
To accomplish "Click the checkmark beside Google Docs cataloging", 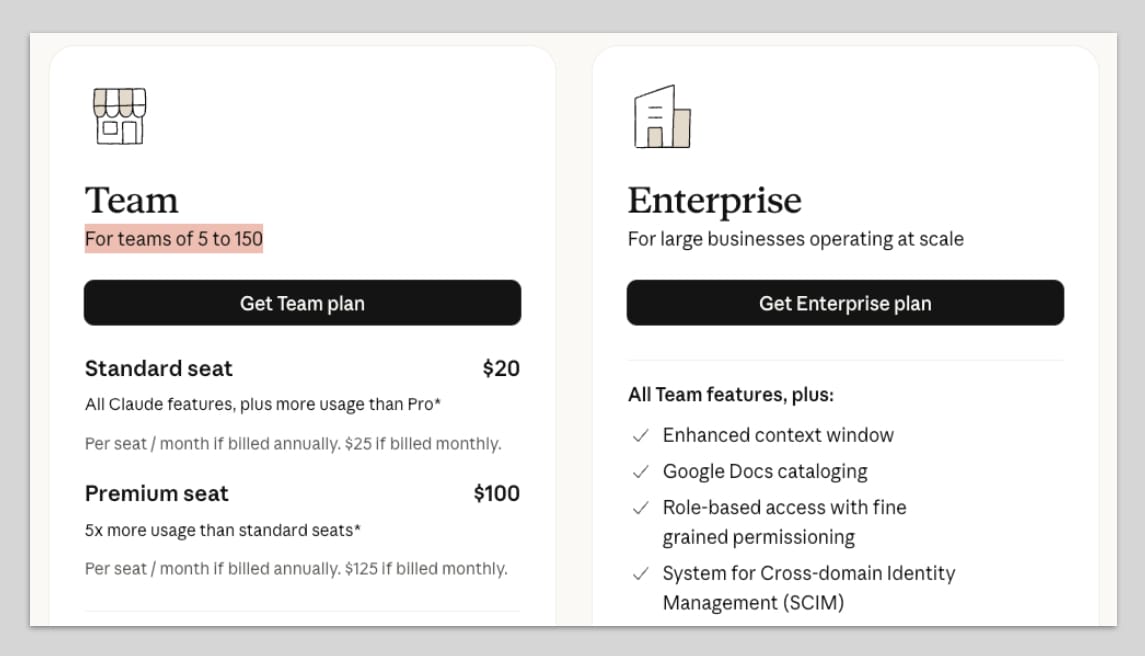I will [641, 472].
